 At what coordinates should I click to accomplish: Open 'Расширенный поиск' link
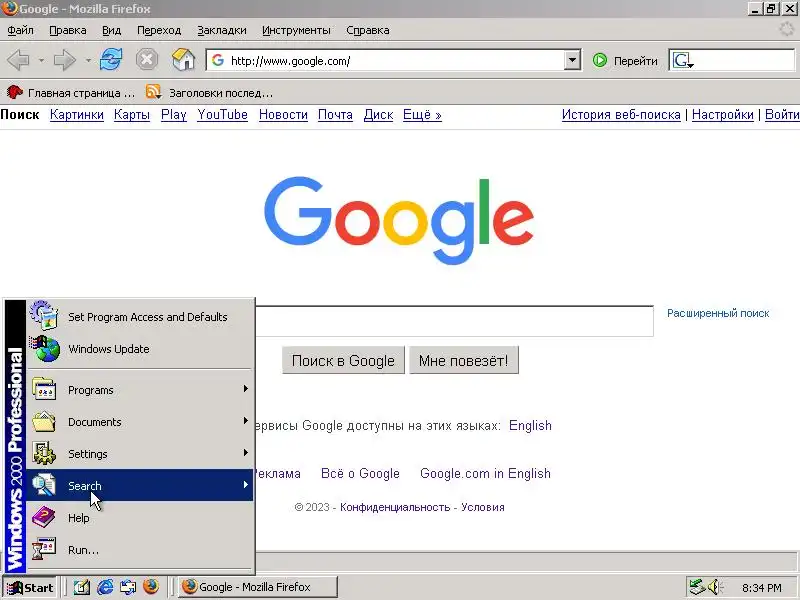pos(718,313)
